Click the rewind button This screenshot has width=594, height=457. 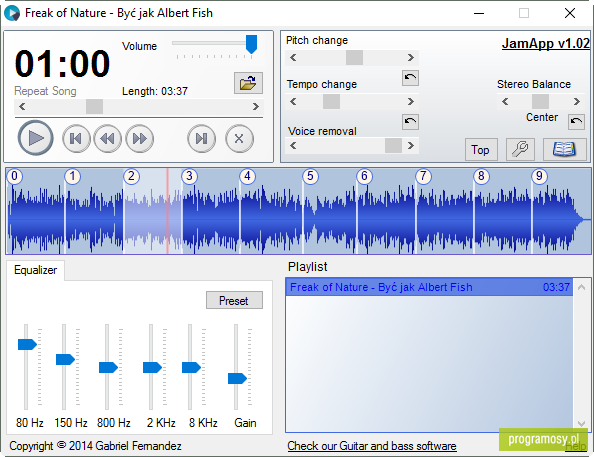[x=108, y=139]
